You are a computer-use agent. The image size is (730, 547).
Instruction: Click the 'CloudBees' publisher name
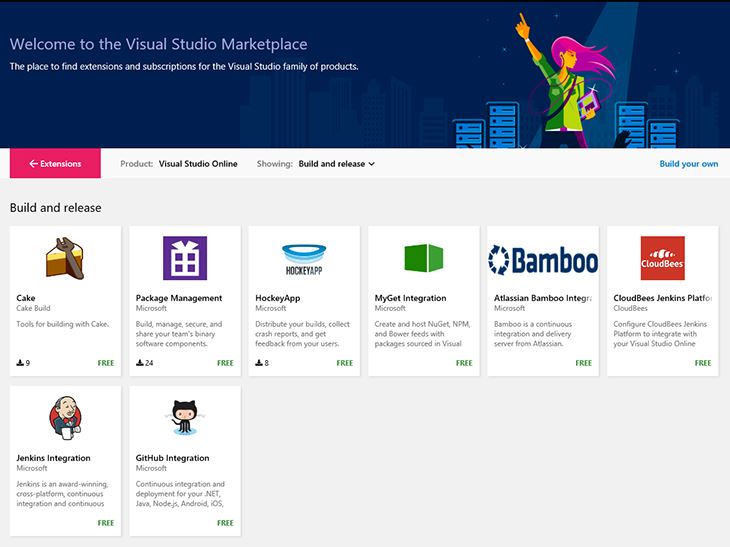pos(630,308)
